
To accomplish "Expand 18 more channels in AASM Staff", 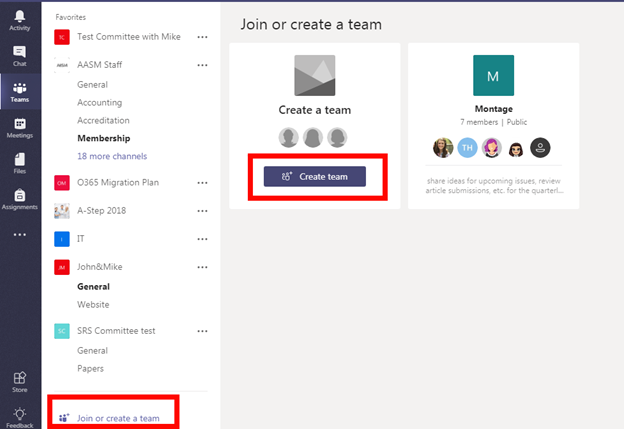I will 112,156.
